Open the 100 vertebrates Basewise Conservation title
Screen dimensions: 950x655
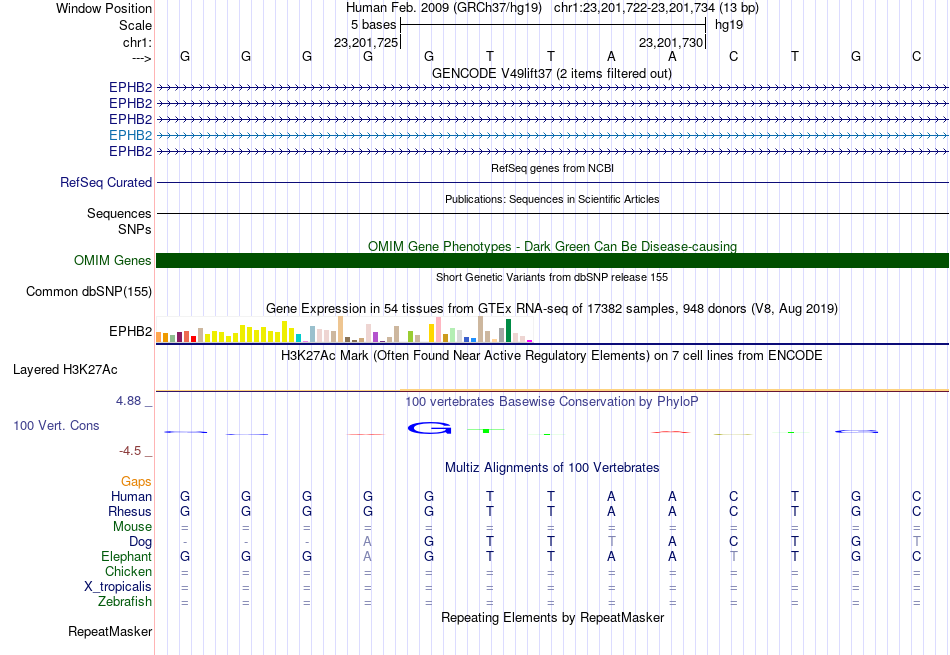552,402
